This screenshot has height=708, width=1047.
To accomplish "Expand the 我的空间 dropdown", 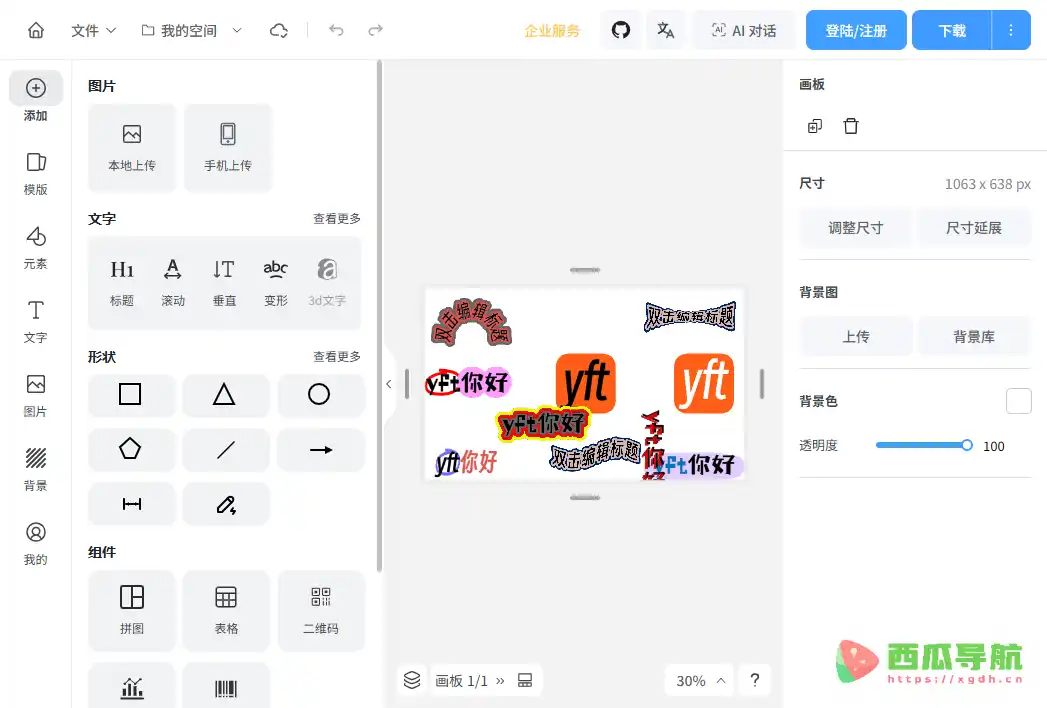I will (x=236, y=31).
